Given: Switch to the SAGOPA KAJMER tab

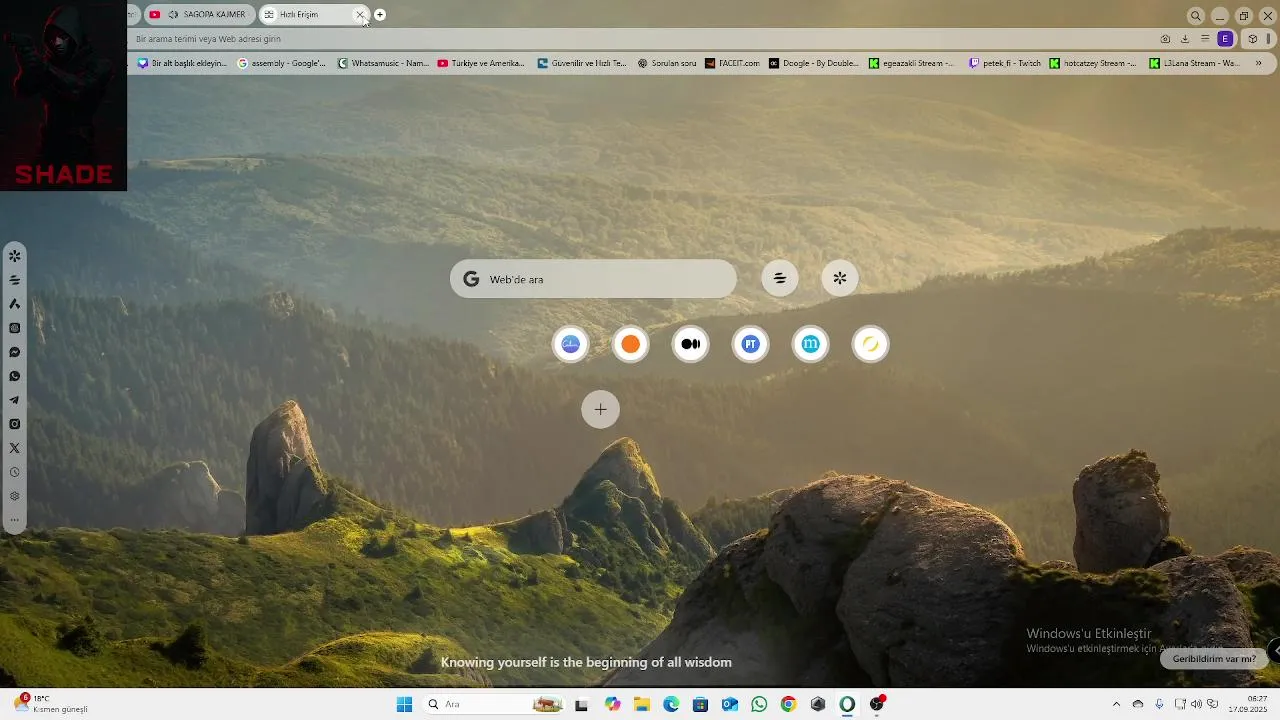Looking at the screenshot, I should point(199,15).
